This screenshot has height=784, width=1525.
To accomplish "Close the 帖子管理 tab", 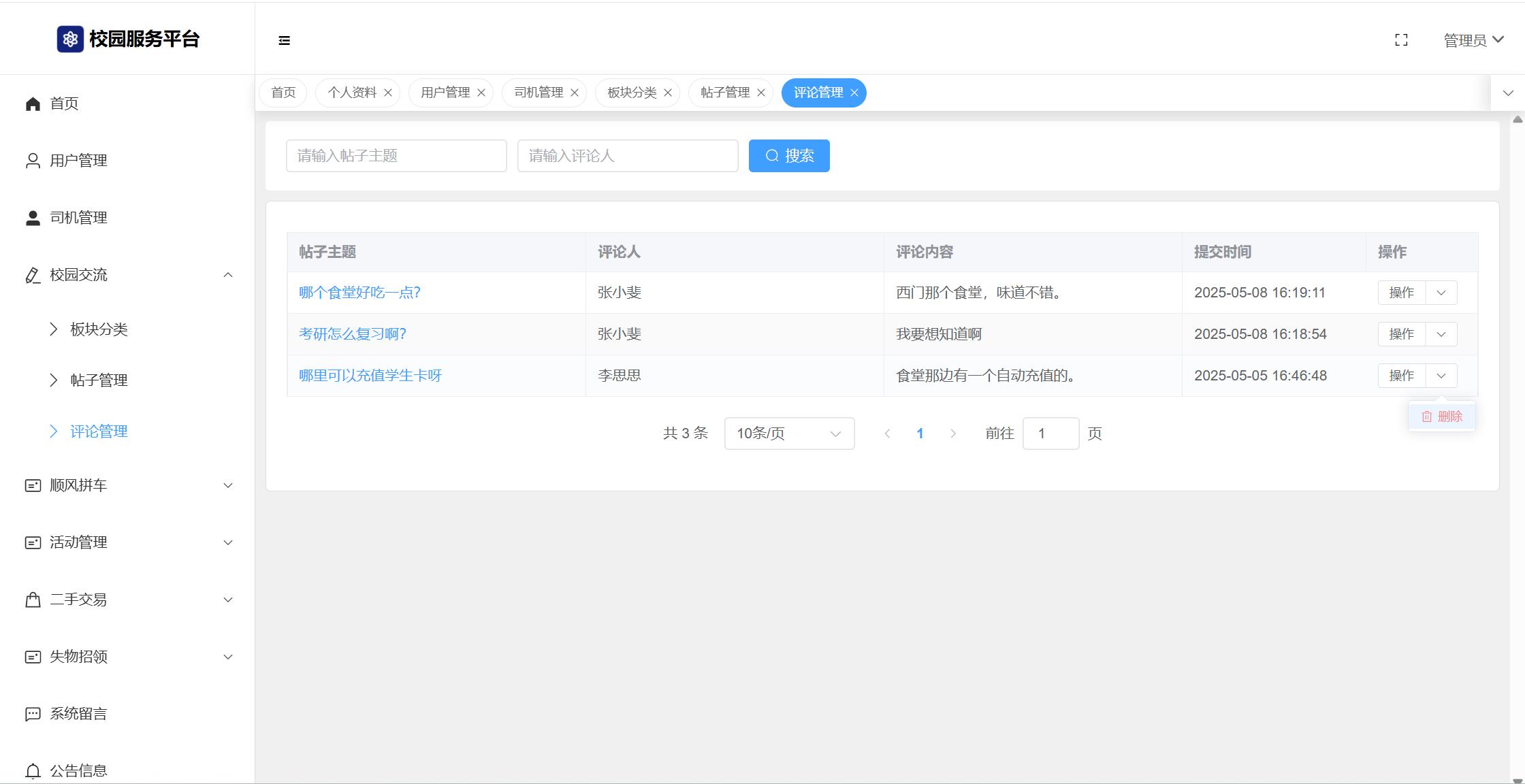I will 761,93.
